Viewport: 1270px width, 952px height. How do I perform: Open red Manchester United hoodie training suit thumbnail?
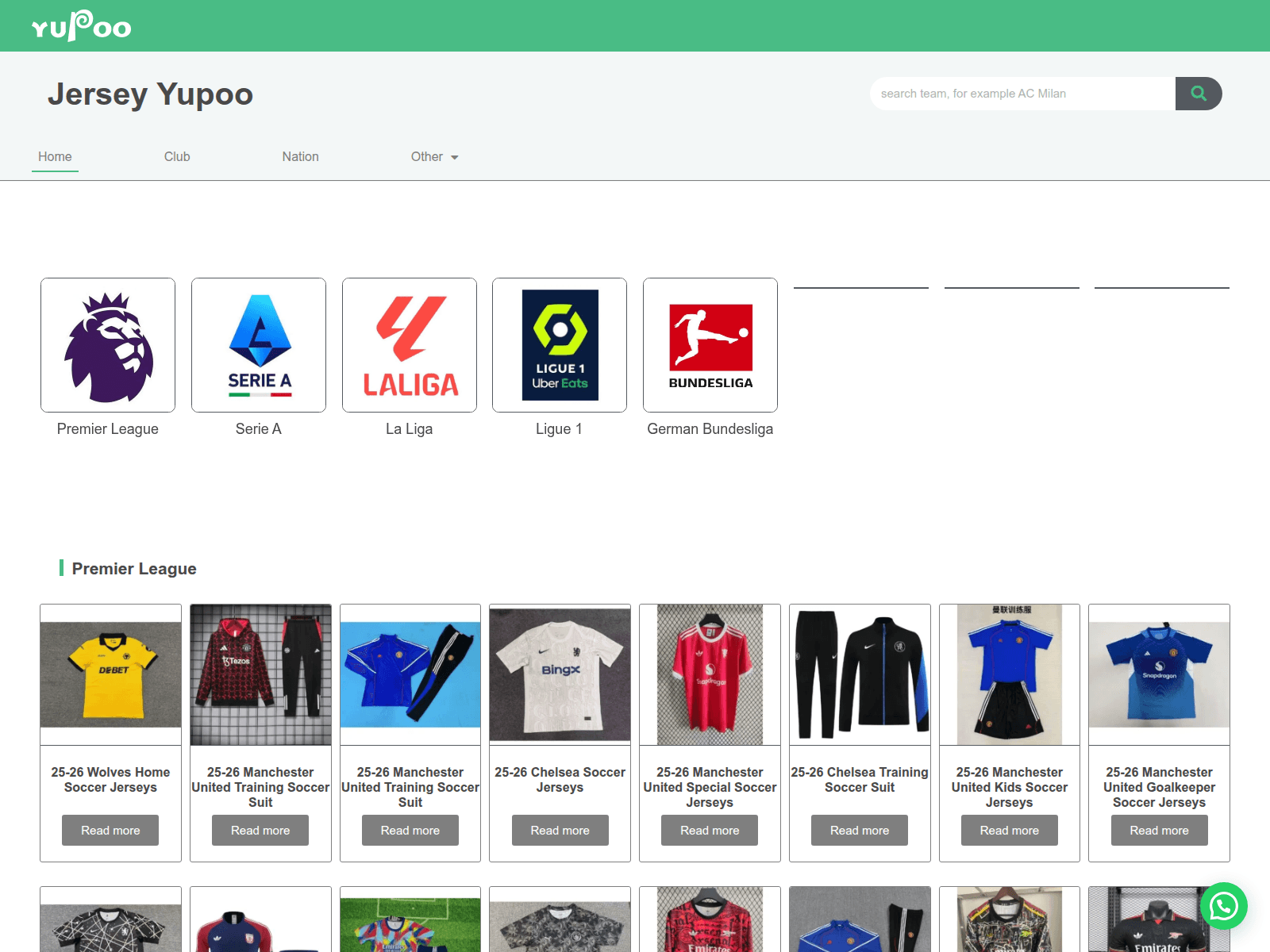[x=260, y=674]
